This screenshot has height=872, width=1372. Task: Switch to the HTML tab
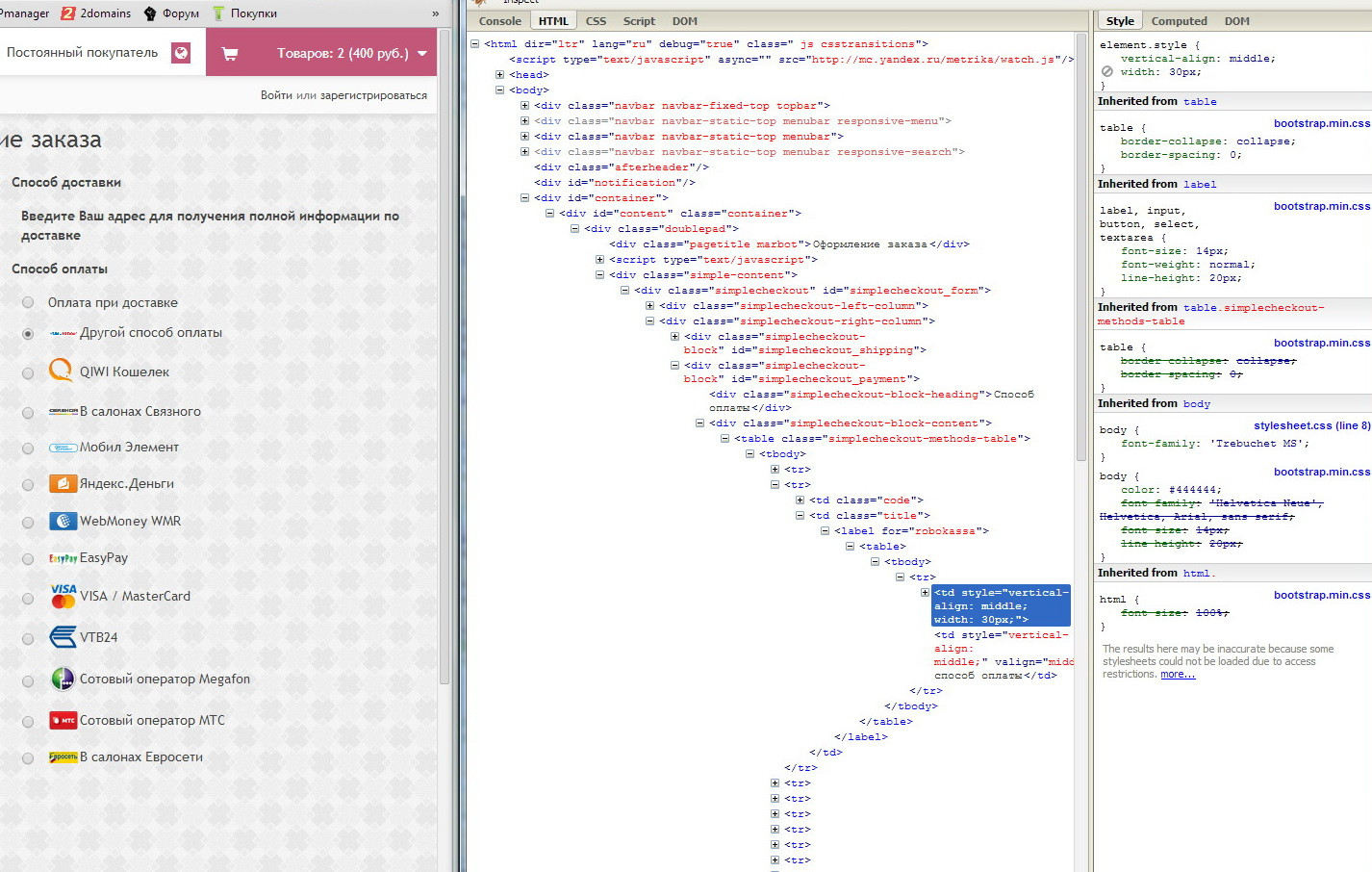click(x=553, y=21)
